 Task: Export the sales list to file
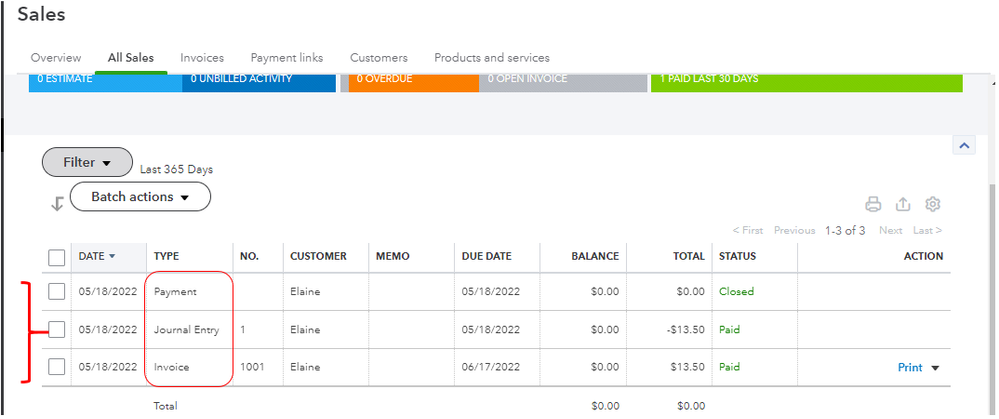click(x=902, y=204)
